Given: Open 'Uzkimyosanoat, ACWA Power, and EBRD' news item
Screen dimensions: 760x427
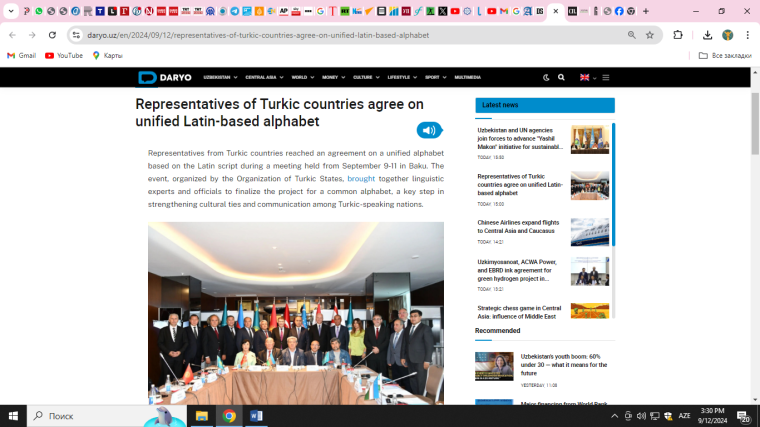Looking at the screenshot, I should [517, 270].
